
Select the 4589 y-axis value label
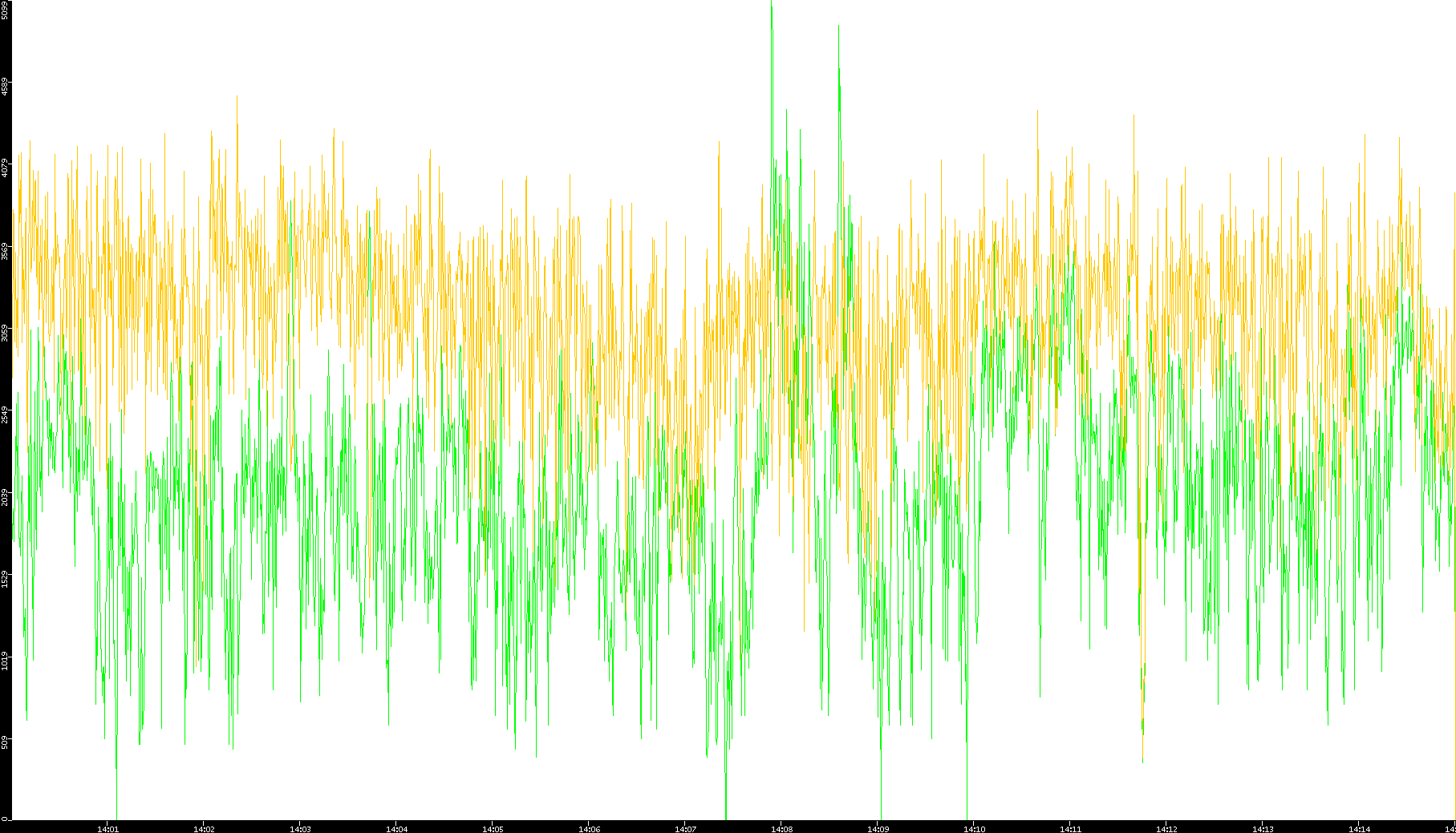[x=6, y=87]
